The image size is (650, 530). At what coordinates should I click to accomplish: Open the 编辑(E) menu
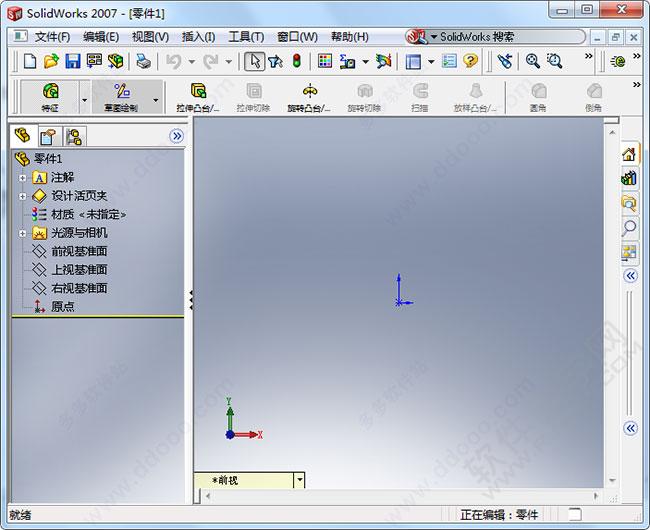(101, 37)
